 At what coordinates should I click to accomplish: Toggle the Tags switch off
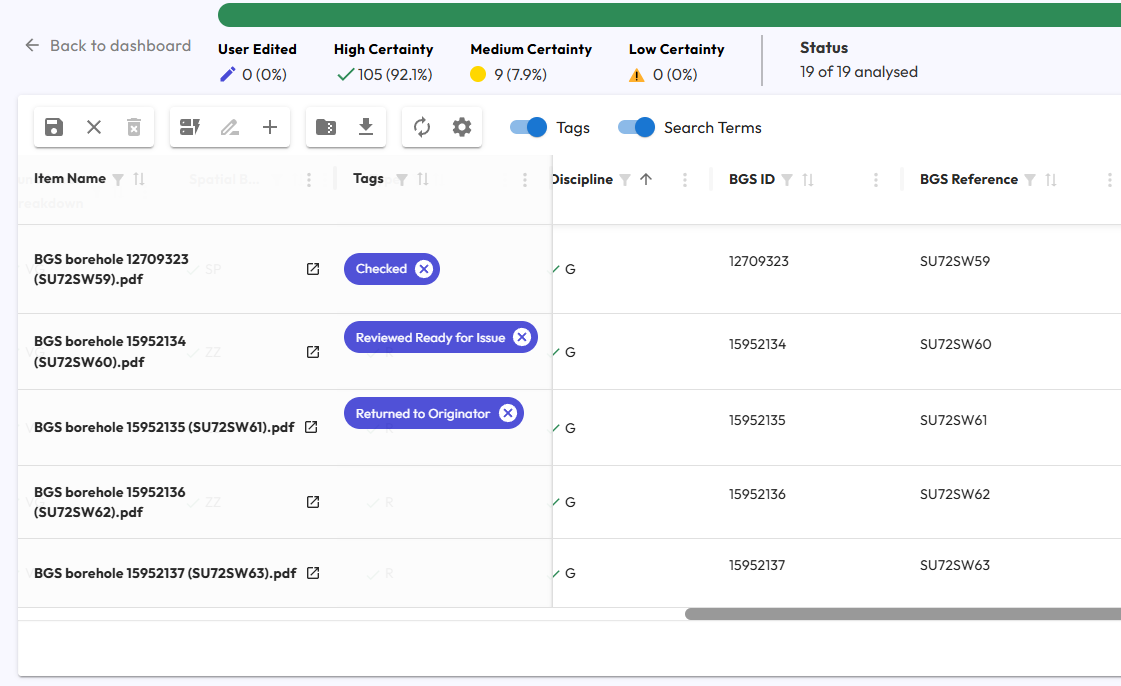[527, 127]
